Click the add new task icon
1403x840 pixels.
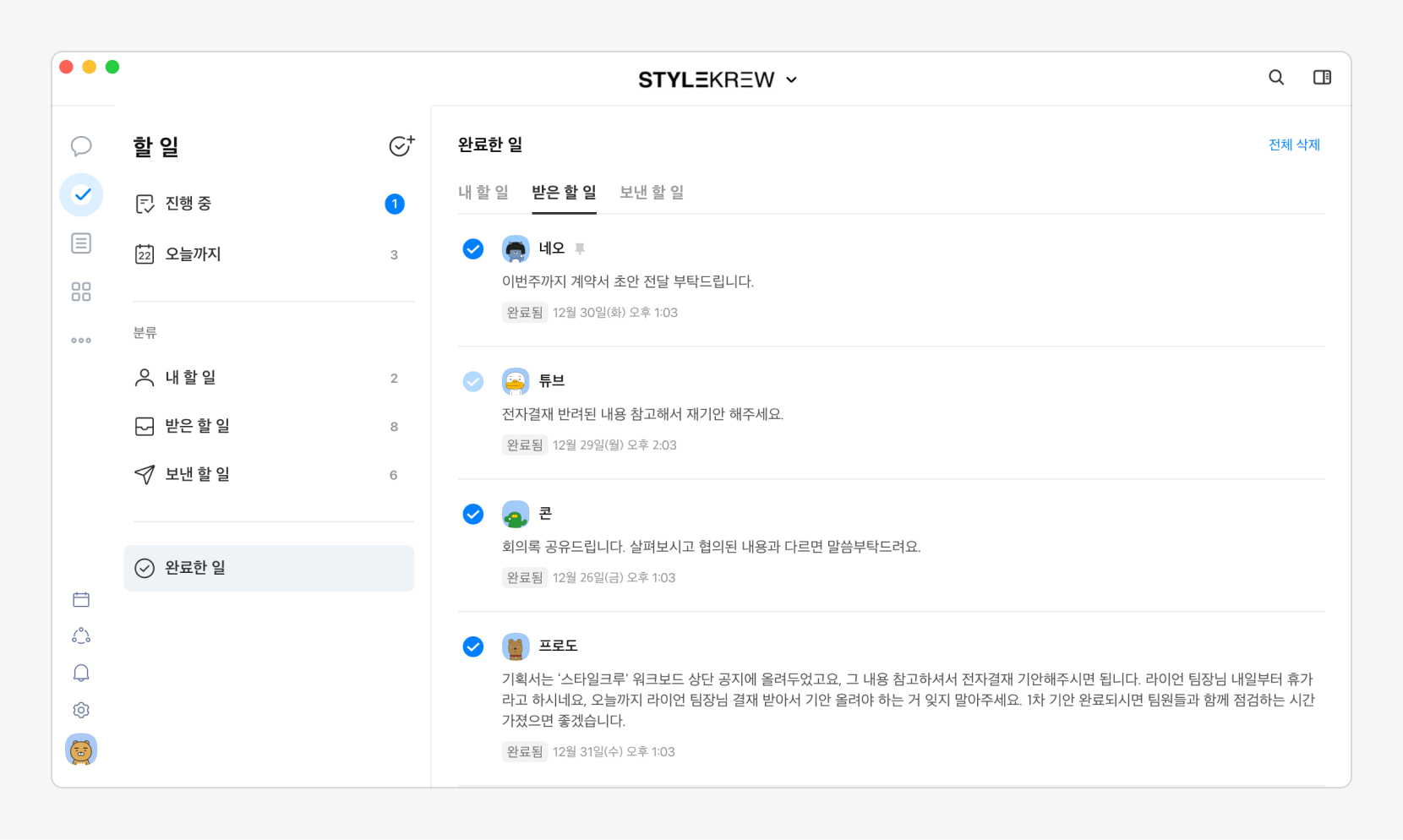(401, 146)
